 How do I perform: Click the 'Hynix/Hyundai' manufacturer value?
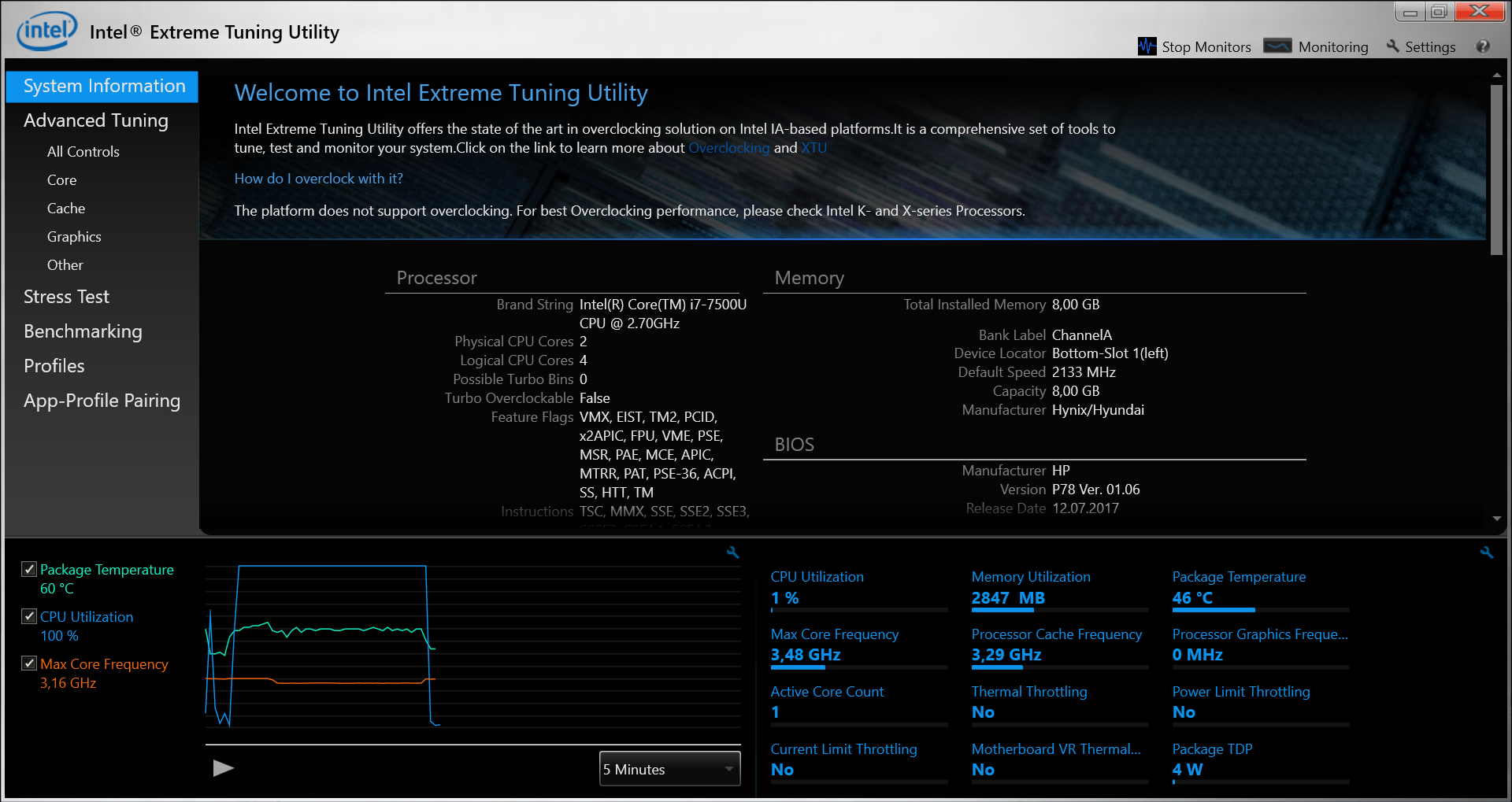pos(1098,410)
